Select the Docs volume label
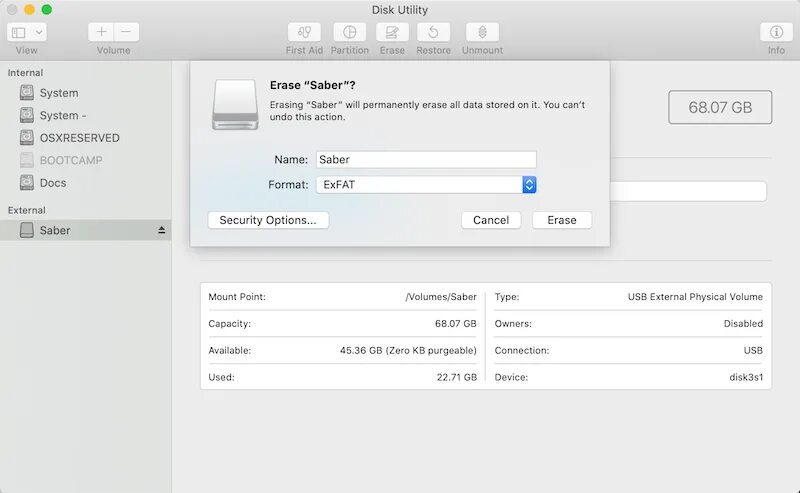Image resolution: width=800 pixels, height=493 pixels. click(53, 183)
